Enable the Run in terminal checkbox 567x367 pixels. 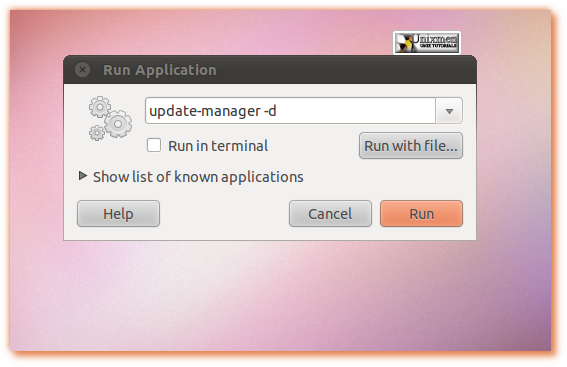pyautogui.click(x=154, y=145)
